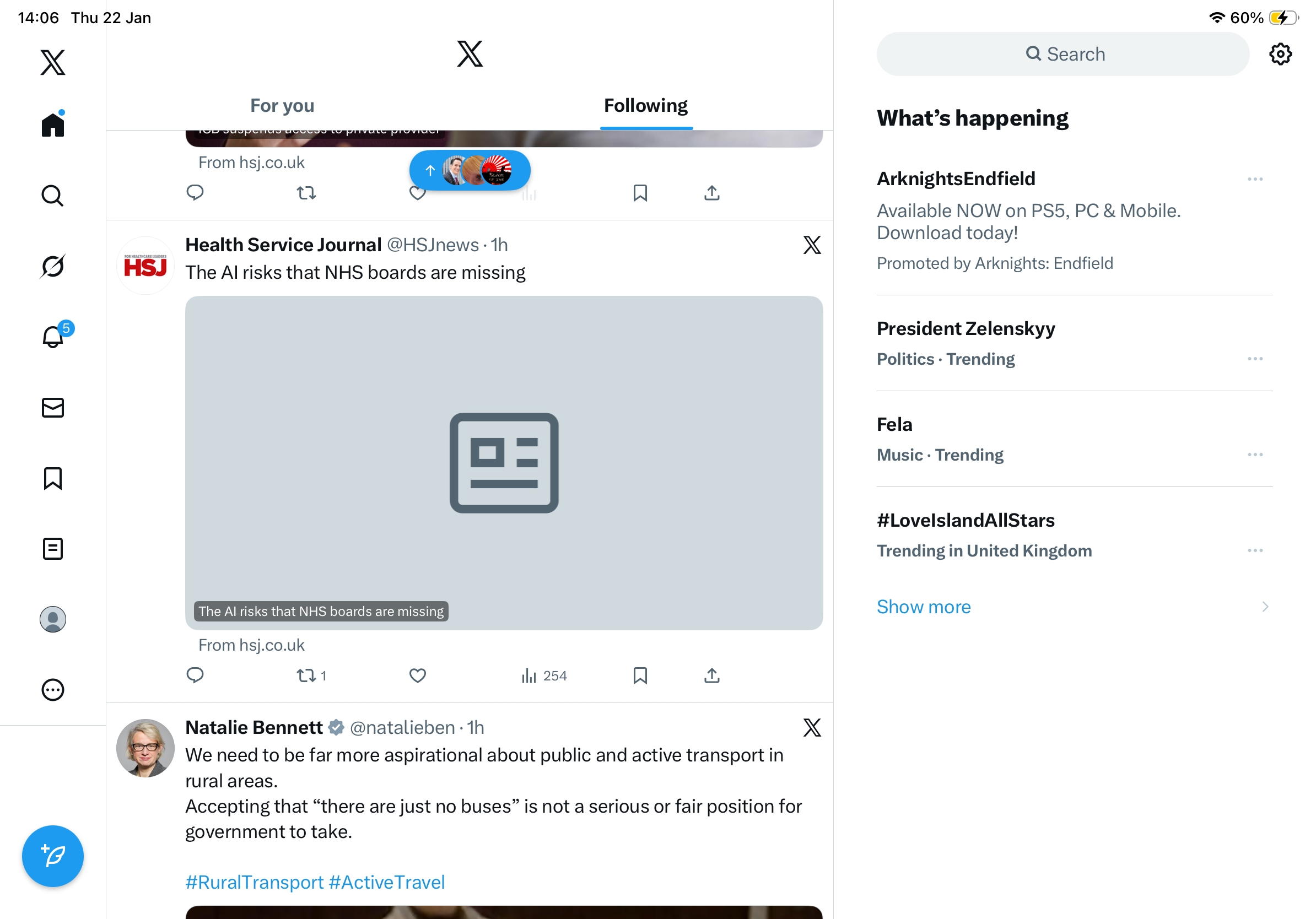Image resolution: width=1316 pixels, height=919 pixels.
Task: Click the Search input field
Action: click(x=1062, y=55)
